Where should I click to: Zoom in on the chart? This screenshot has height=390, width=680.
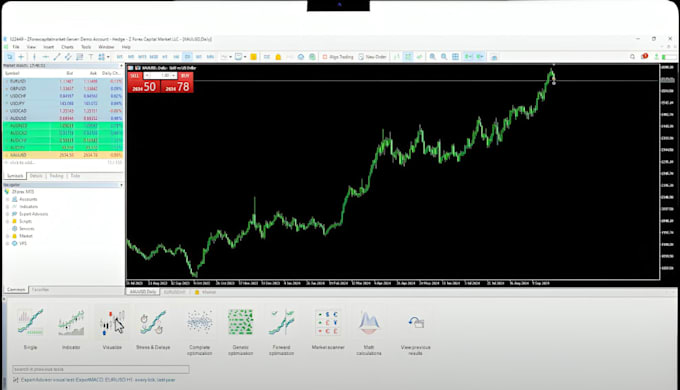[432, 57]
